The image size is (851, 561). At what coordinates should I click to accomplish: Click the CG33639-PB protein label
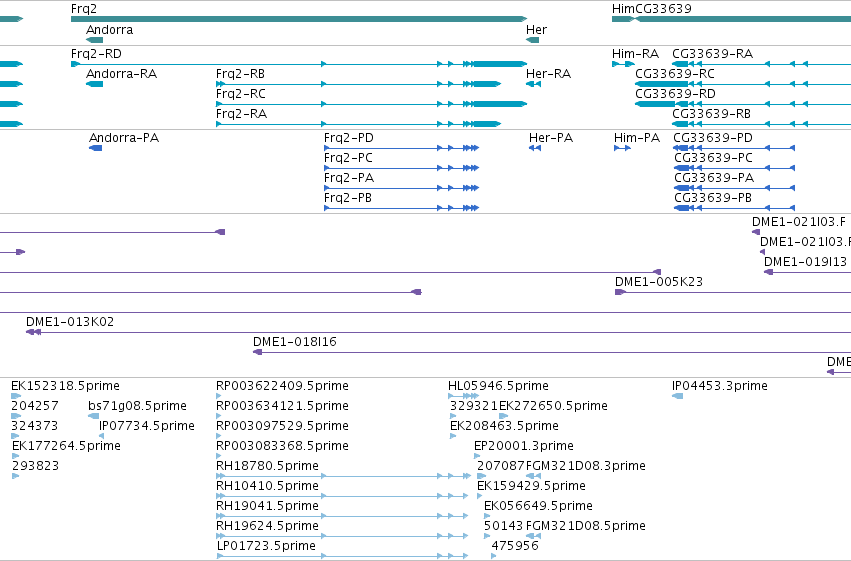[713, 198]
